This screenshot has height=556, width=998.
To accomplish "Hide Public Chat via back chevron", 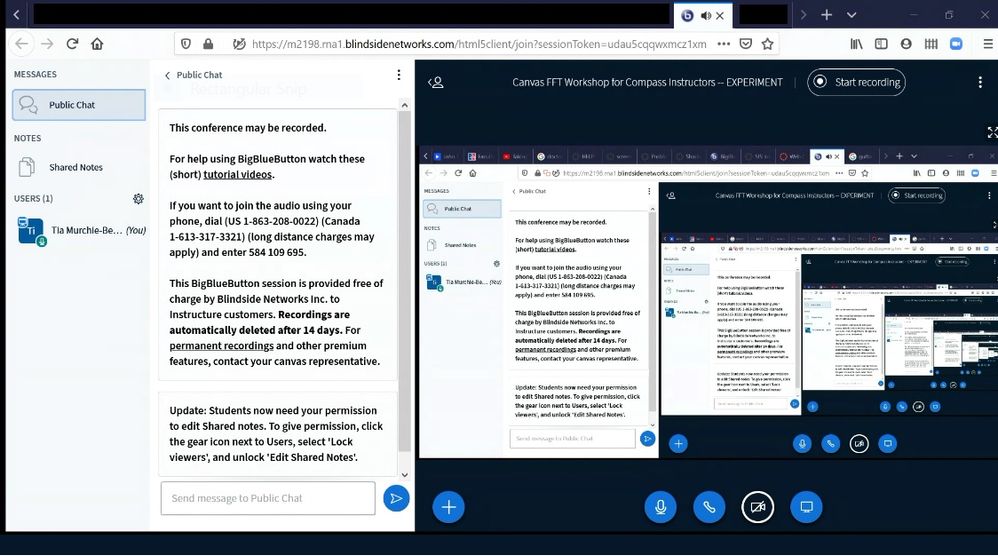I will pos(167,75).
